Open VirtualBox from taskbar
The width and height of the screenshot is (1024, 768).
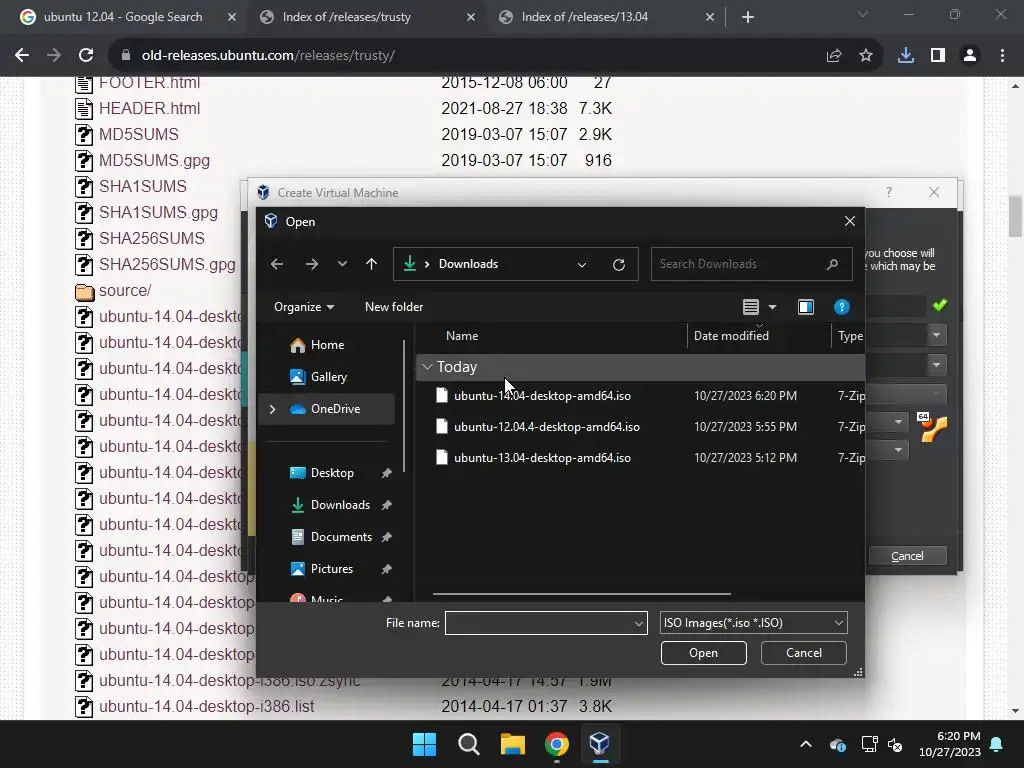pos(600,744)
